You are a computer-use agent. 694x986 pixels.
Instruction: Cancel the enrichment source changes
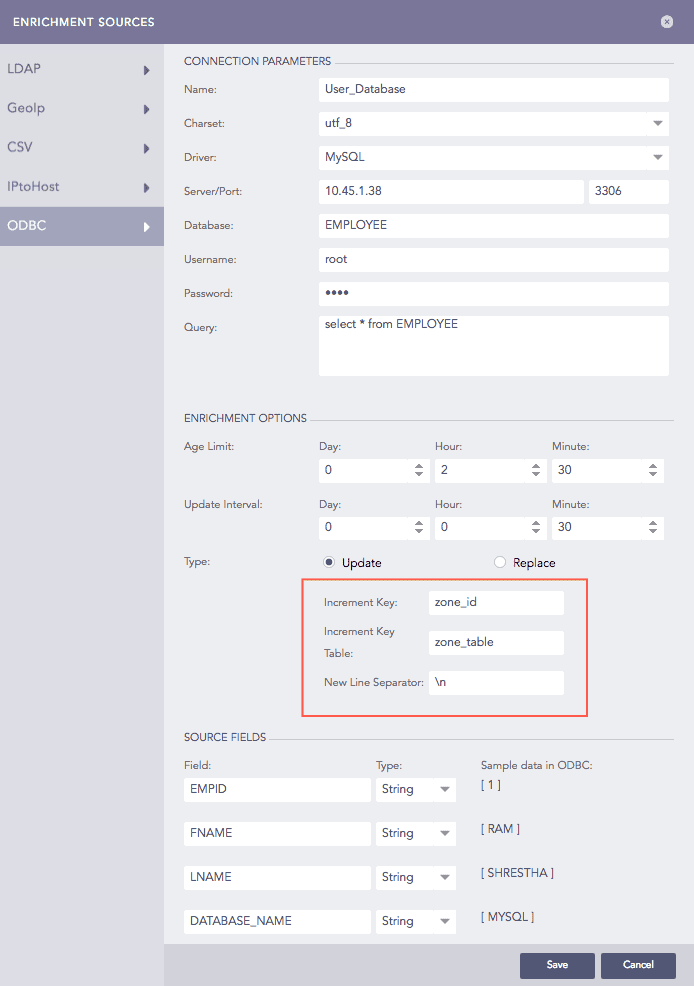(638, 965)
